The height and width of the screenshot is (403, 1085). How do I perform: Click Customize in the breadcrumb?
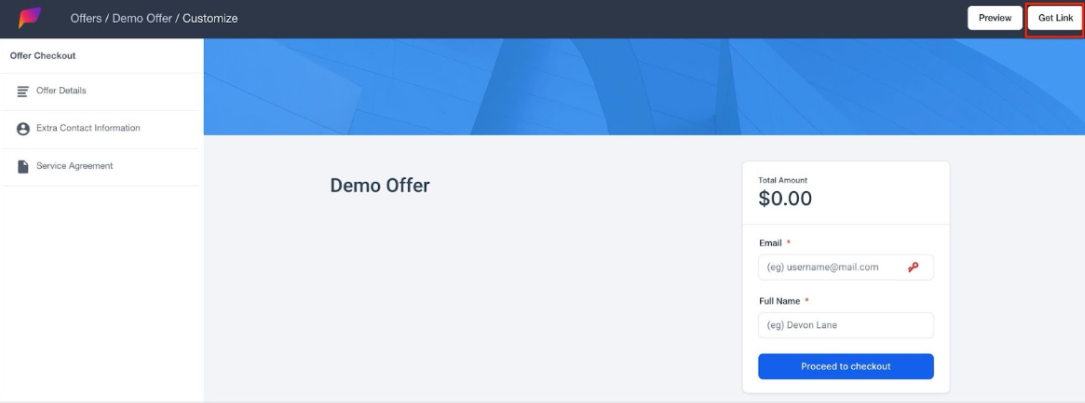(210, 18)
